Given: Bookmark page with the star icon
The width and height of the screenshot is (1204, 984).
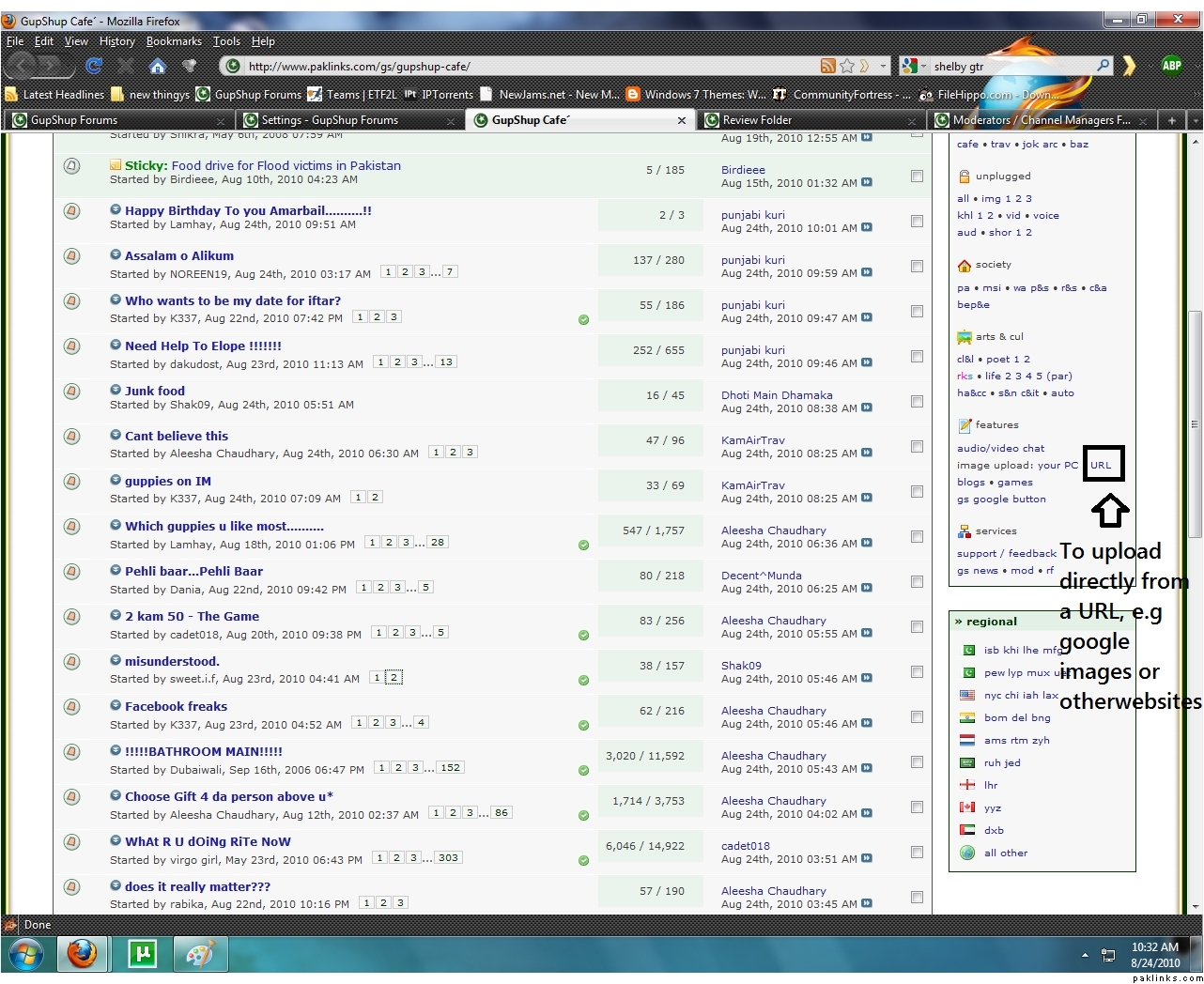Looking at the screenshot, I should 847,66.
